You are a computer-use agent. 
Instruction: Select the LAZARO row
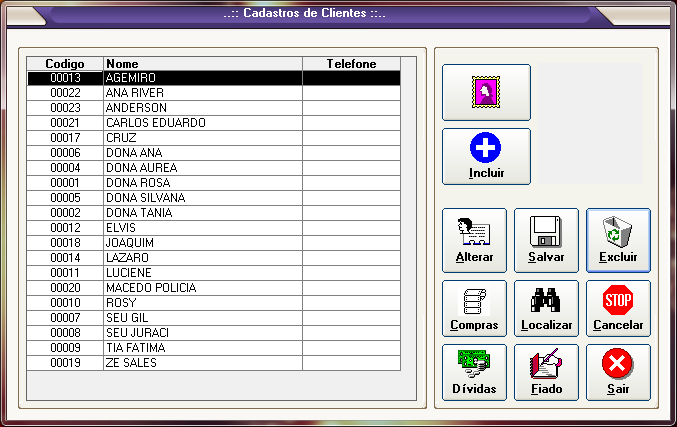tap(214, 258)
